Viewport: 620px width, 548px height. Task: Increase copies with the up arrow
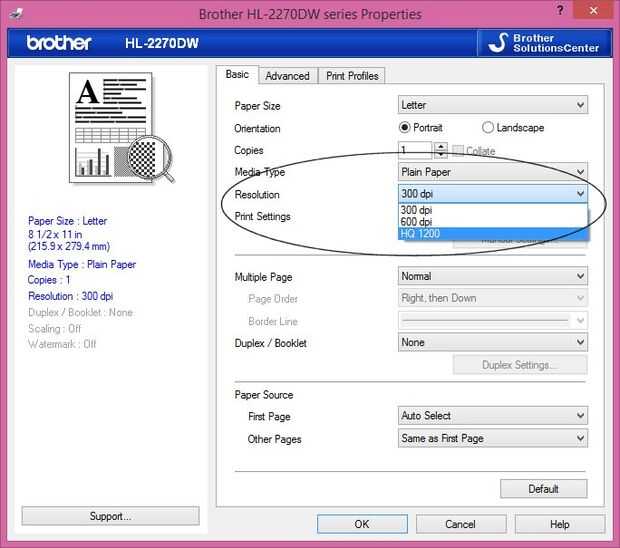pyautogui.click(x=440, y=147)
